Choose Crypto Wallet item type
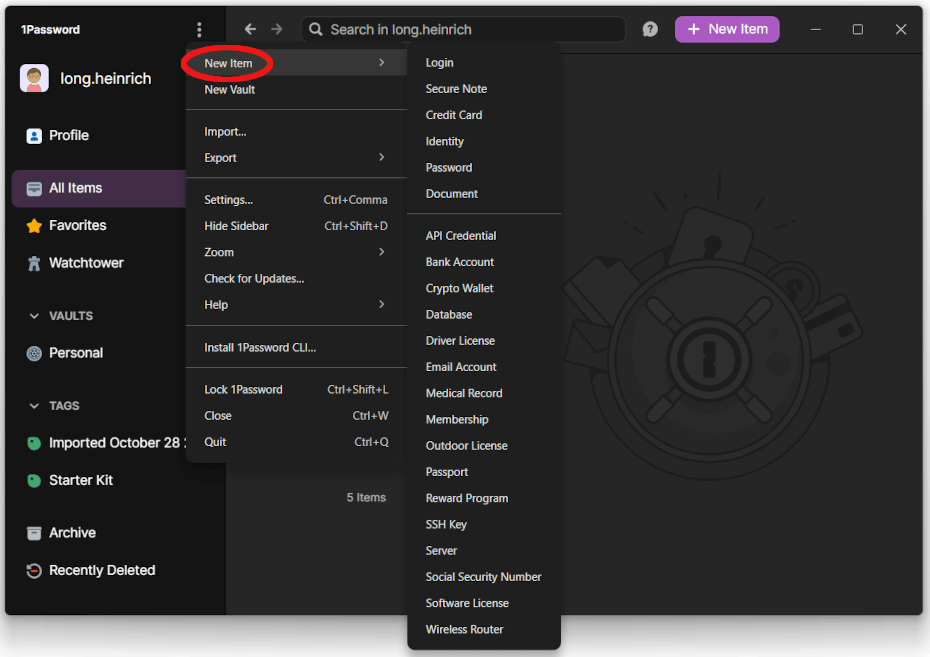 tap(484, 288)
